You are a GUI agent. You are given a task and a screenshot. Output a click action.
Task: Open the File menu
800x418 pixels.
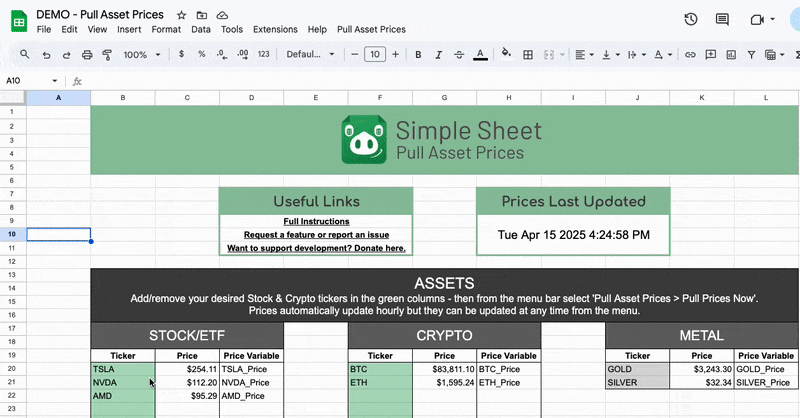[44, 30]
